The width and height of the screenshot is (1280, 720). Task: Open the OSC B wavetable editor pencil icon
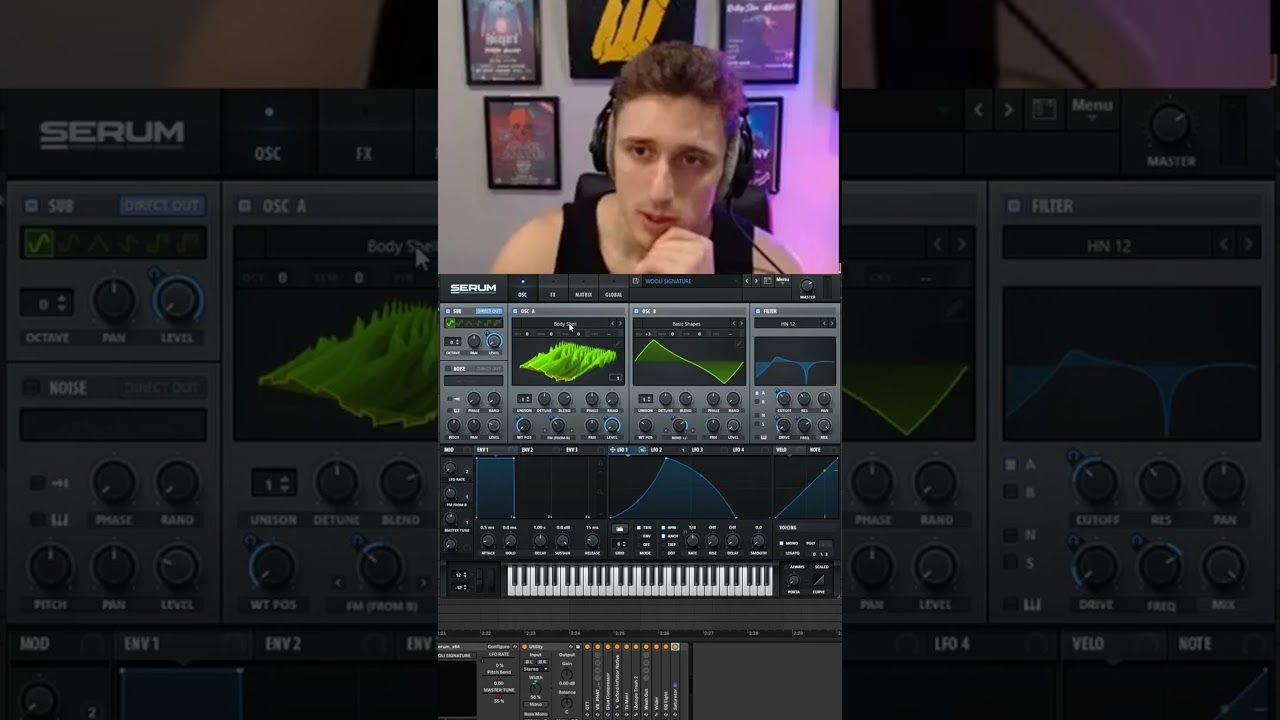(739, 344)
